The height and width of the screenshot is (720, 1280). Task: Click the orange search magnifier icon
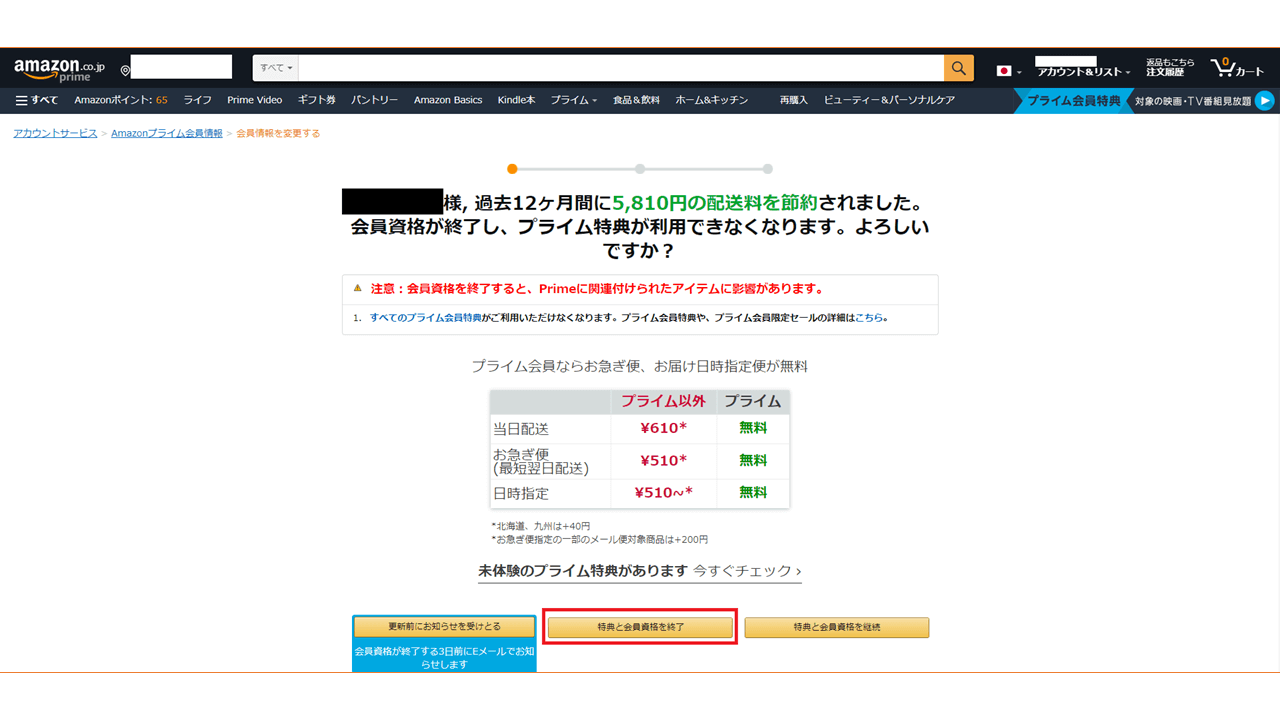pos(957,67)
